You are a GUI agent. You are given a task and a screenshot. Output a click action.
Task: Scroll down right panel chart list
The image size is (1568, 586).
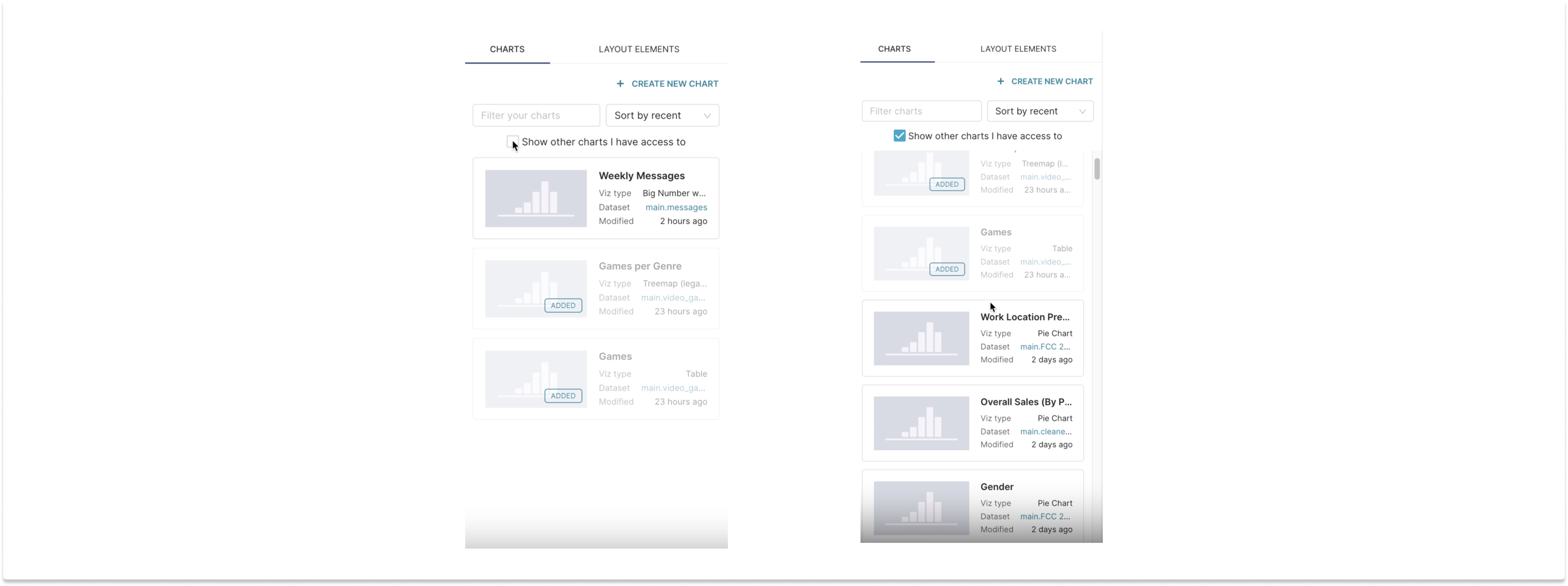[1097, 400]
